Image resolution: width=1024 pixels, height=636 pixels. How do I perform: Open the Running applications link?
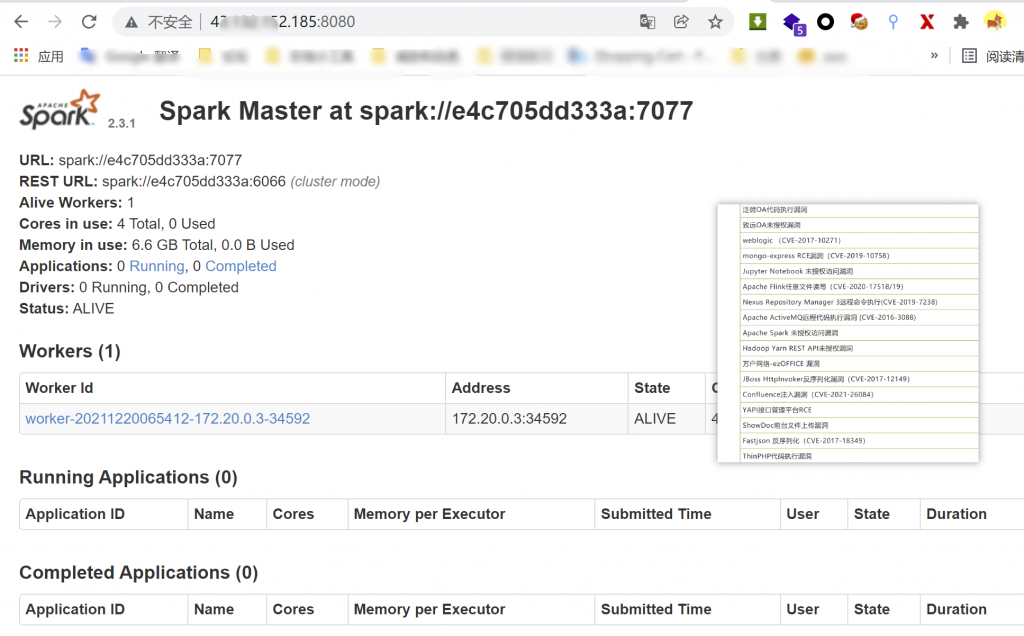coord(157,266)
